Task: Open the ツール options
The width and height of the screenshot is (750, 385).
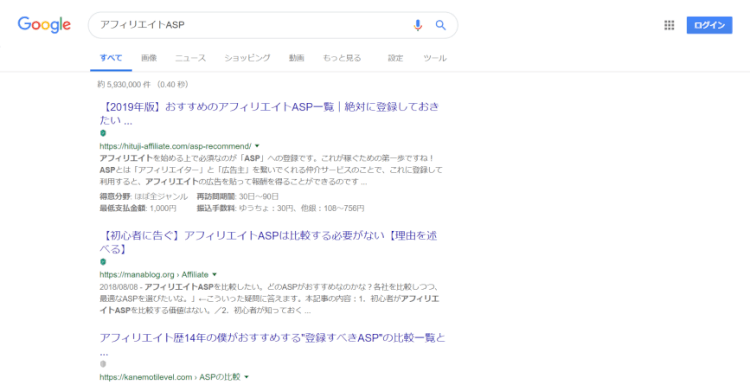Action: tap(435, 58)
